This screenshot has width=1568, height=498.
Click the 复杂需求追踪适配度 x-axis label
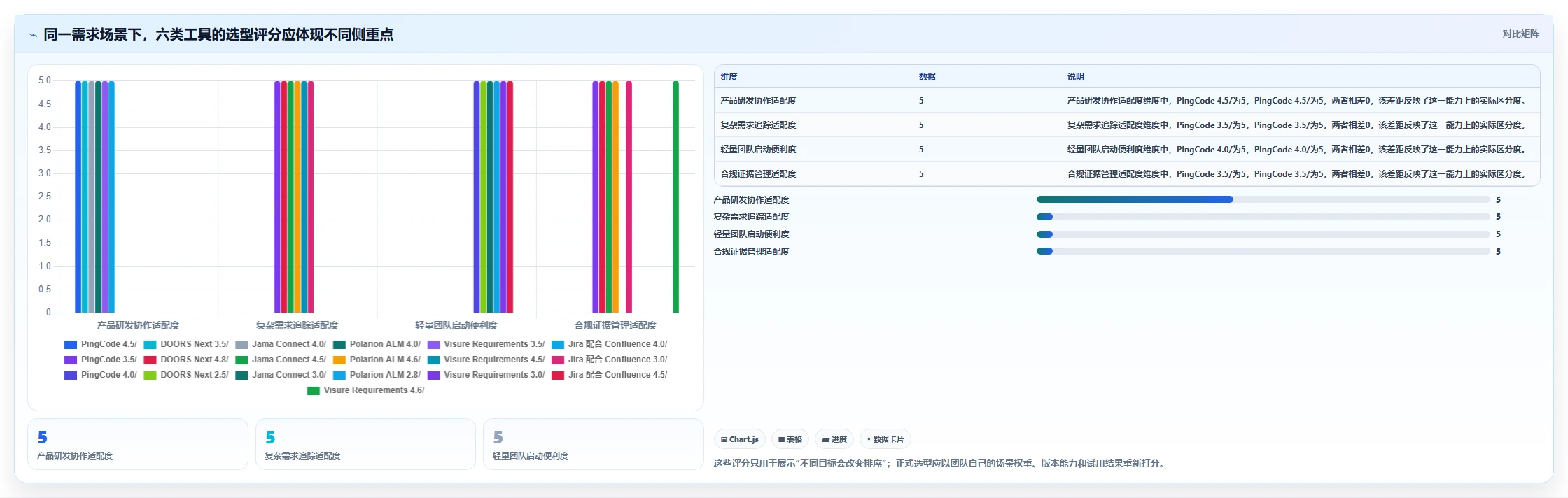(297, 325)
